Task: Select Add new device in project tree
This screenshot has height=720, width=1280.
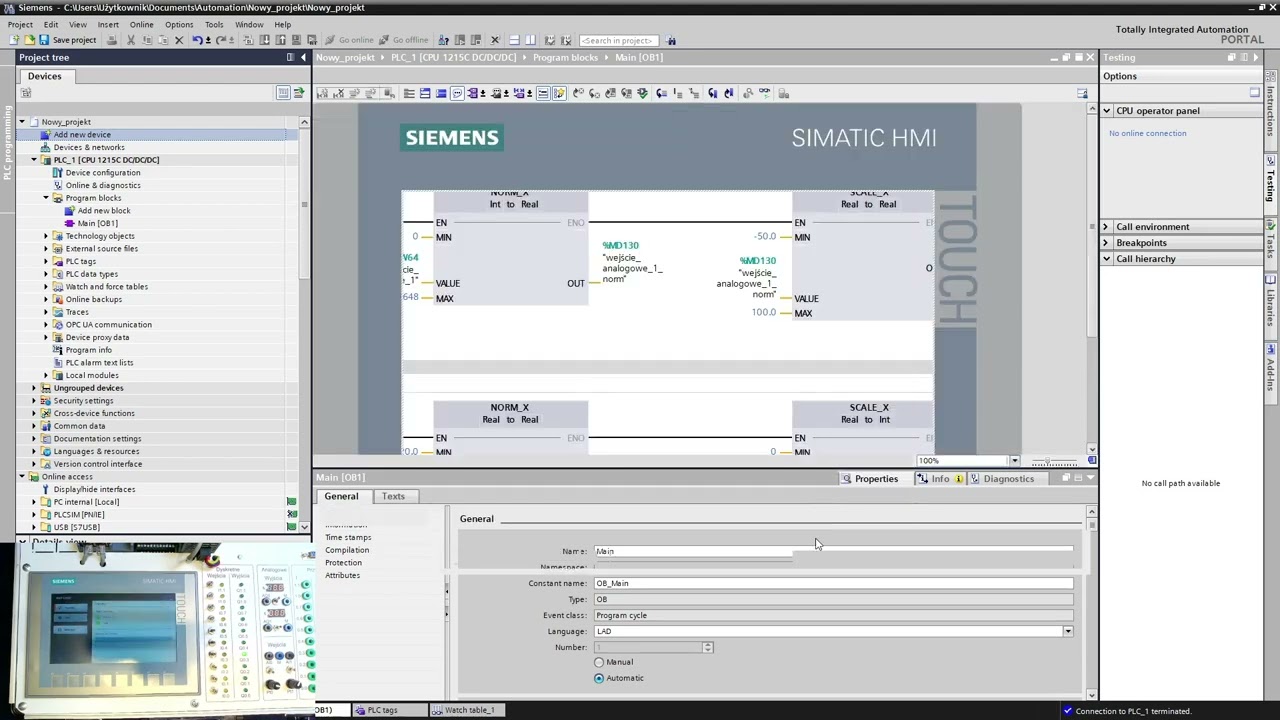Action: pyautogui.click(x=82, y=134)
